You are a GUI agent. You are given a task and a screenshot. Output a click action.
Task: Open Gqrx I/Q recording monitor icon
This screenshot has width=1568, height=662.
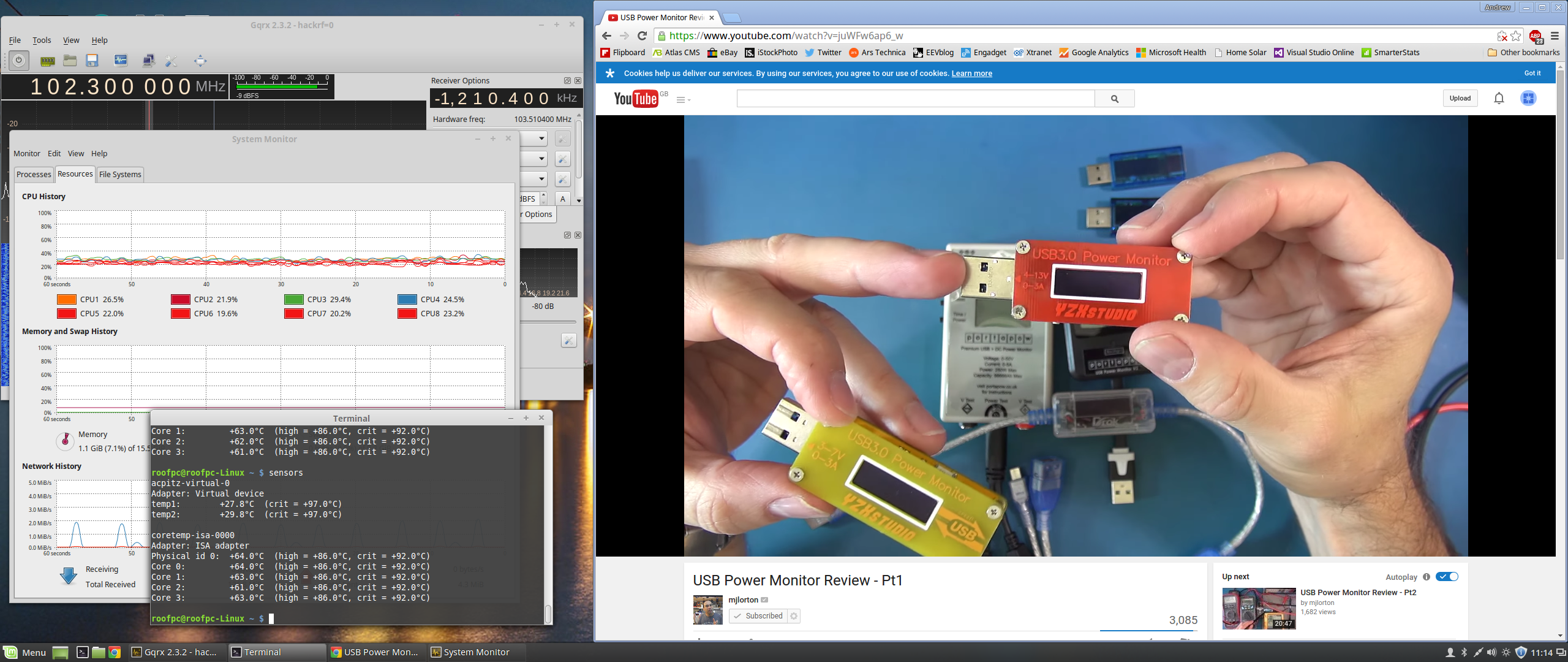(x=121, y=61)
